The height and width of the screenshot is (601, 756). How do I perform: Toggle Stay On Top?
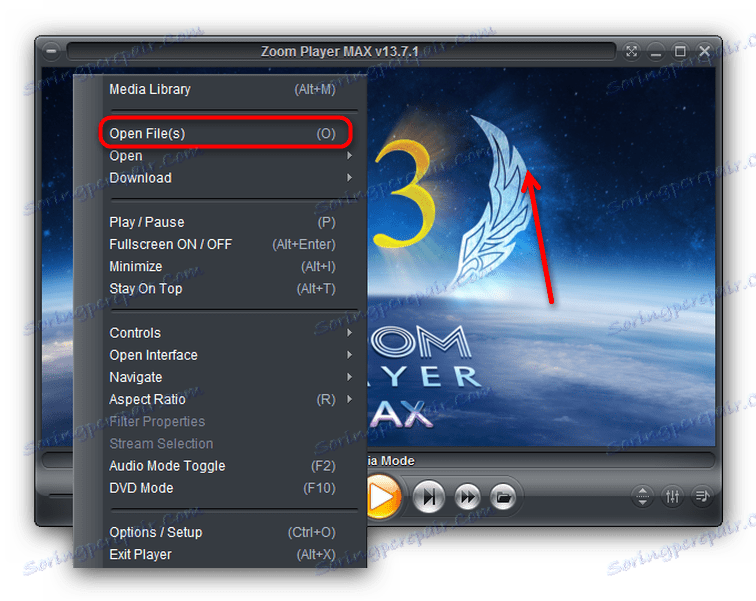coord(222,289)
